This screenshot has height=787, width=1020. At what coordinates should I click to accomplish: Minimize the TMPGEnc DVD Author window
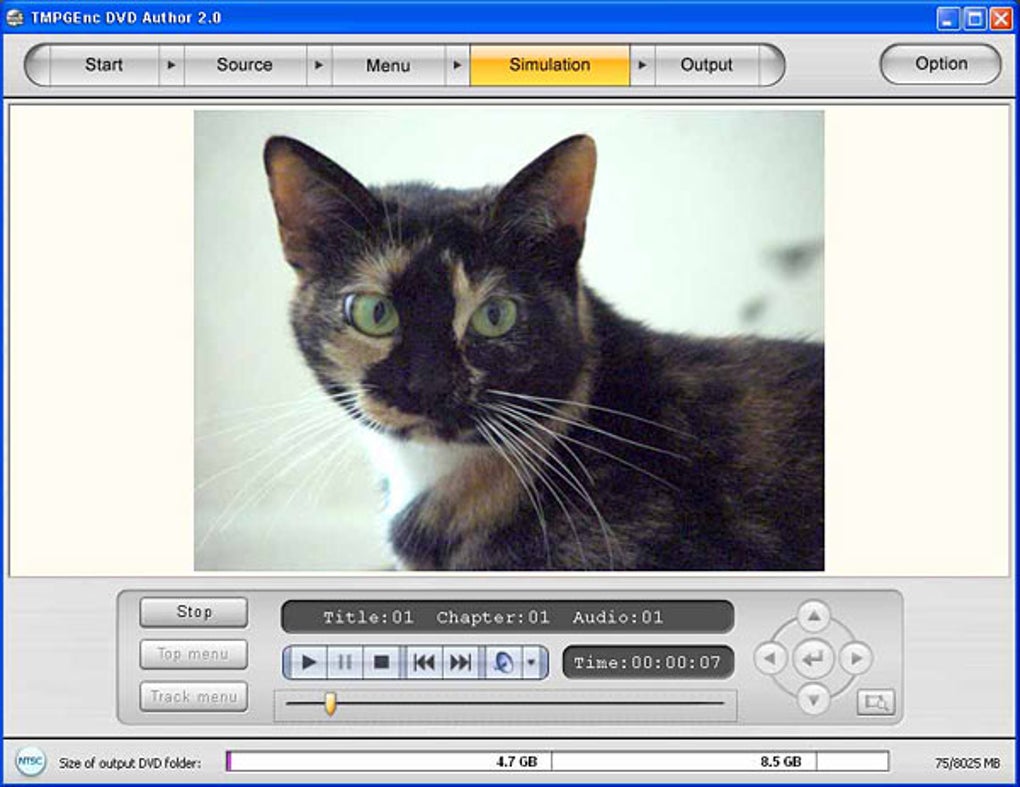948,19
